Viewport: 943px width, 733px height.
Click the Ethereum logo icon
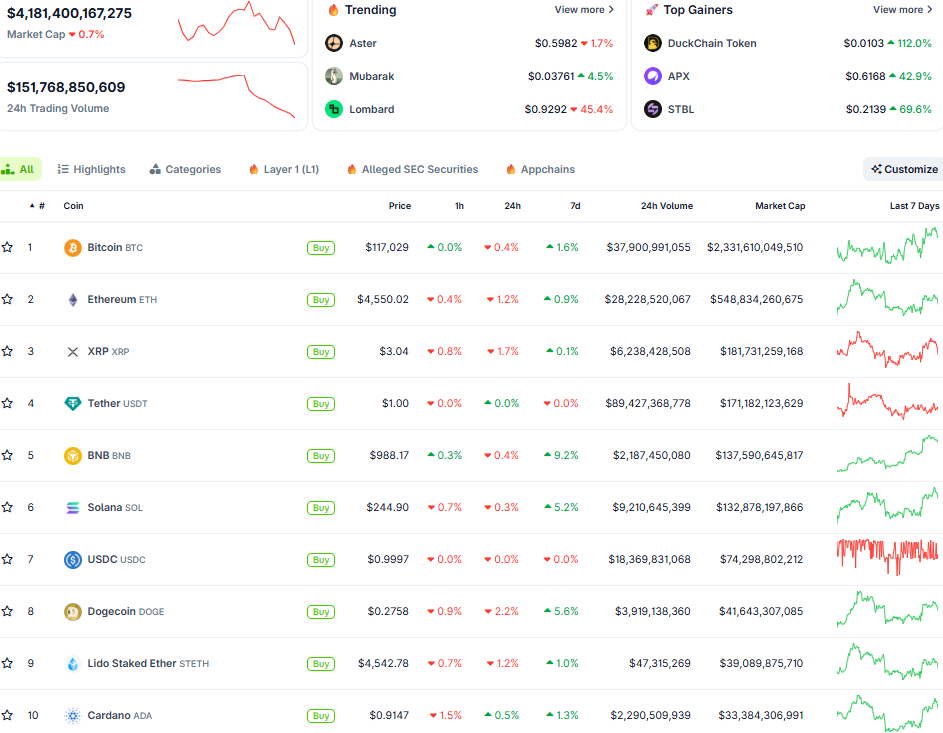(x=71, y=298)
